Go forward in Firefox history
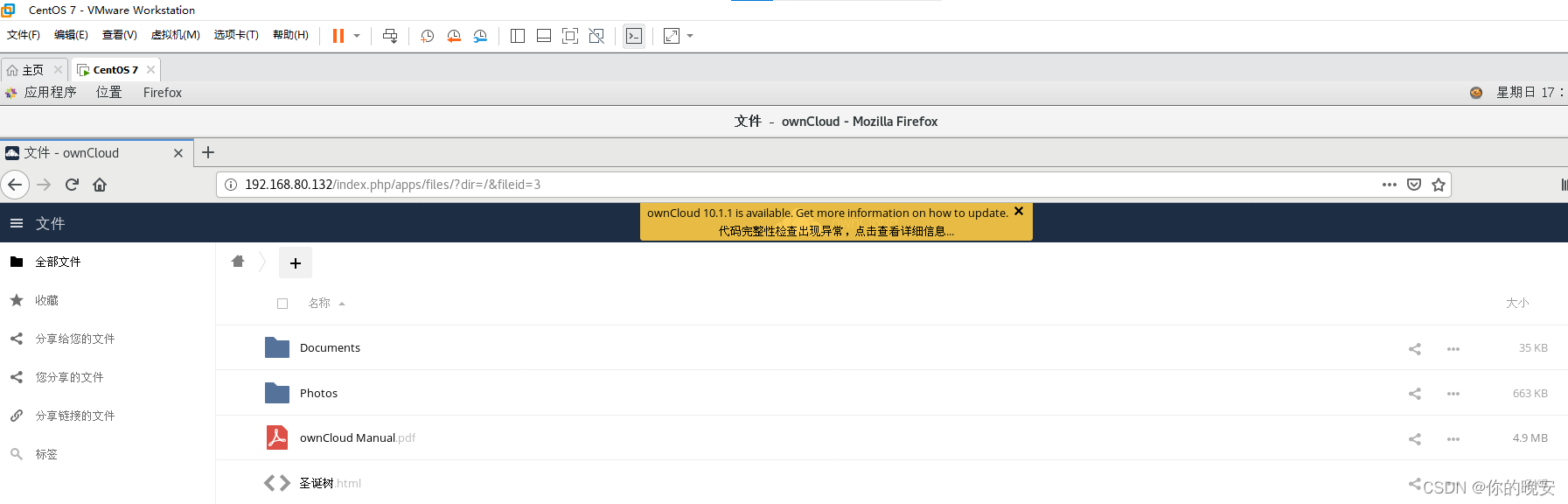 click(44, 185)
